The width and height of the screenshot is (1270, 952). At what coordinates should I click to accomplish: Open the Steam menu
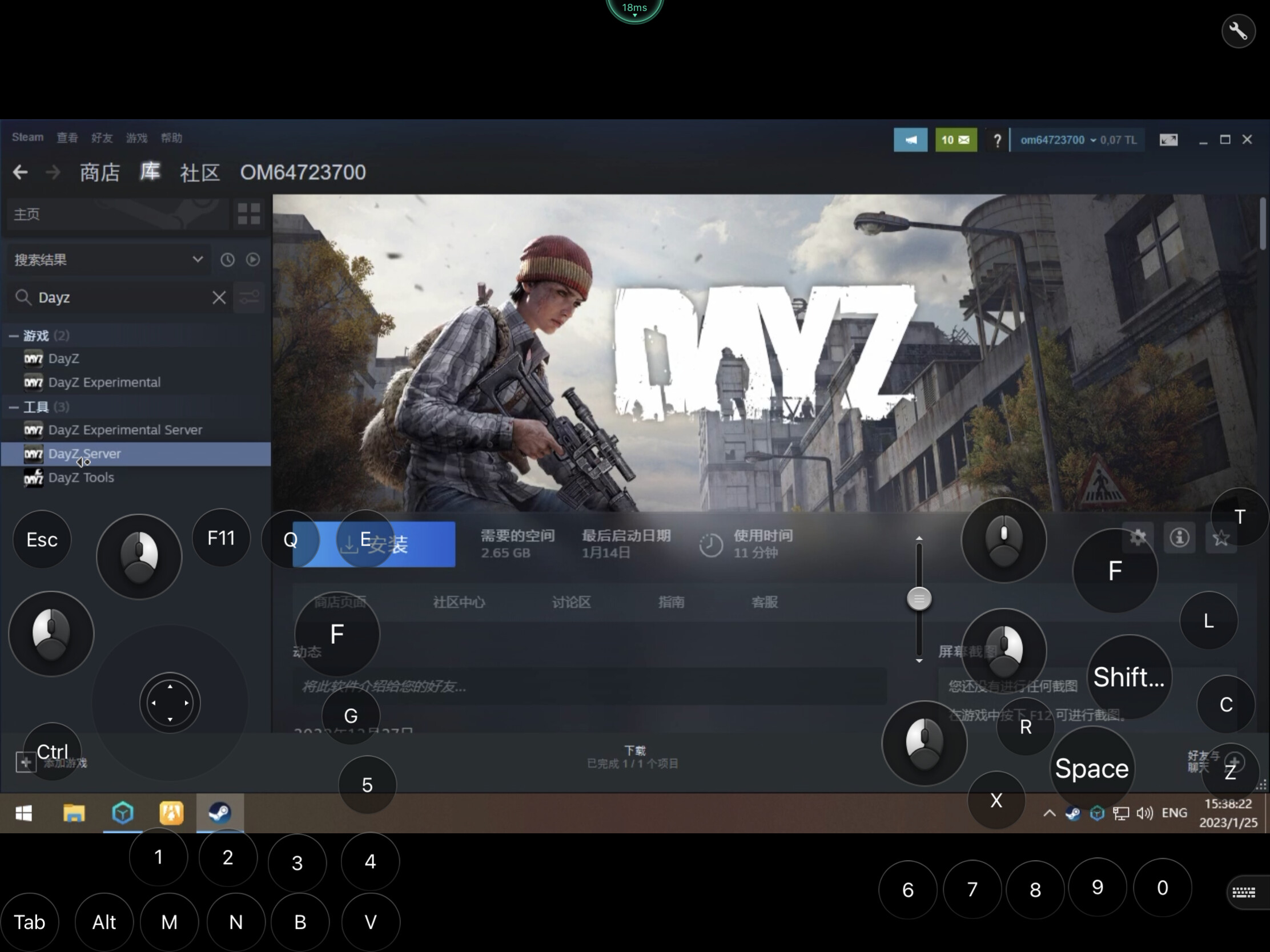[x=27, y=138]
